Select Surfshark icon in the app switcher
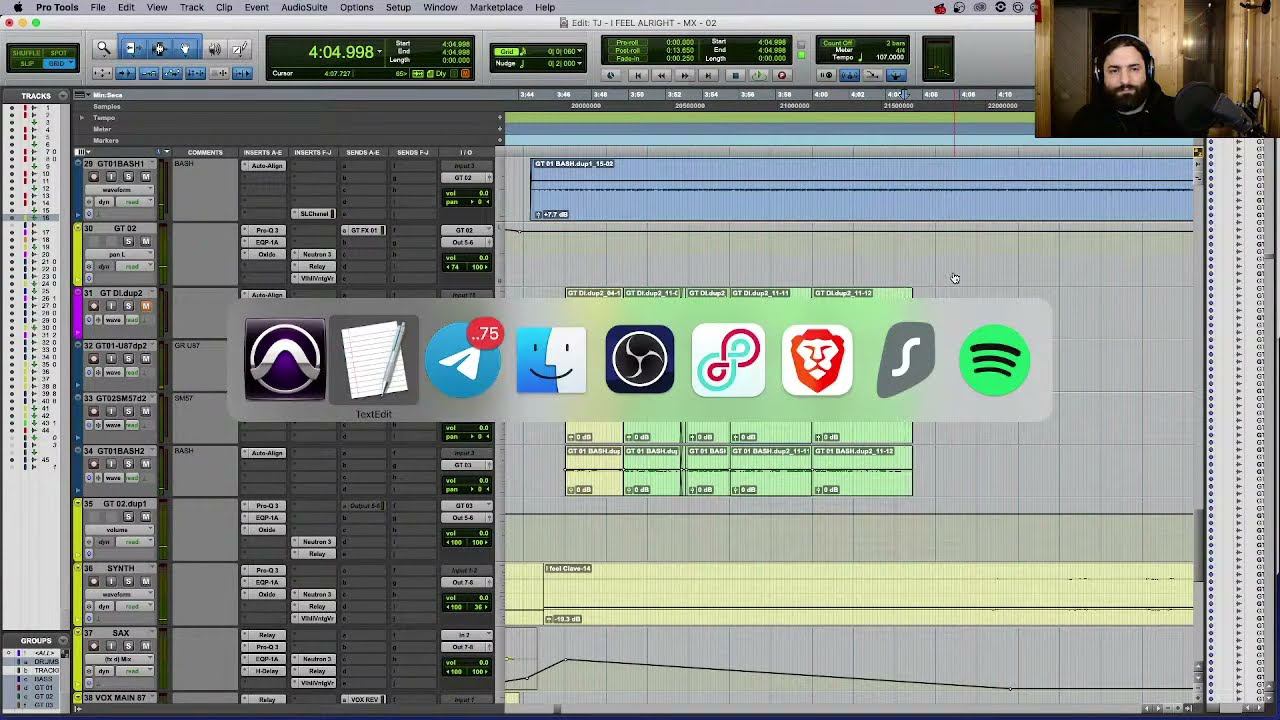The height and width of the screenshot is (720, 1280). click(x=906, y=360)
